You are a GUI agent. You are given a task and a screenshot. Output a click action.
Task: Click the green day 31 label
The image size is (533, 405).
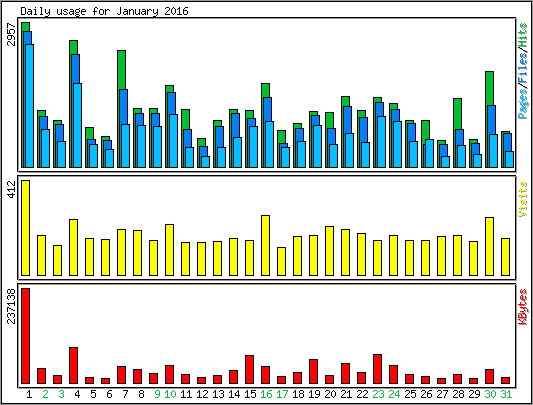tap(506, 394)
